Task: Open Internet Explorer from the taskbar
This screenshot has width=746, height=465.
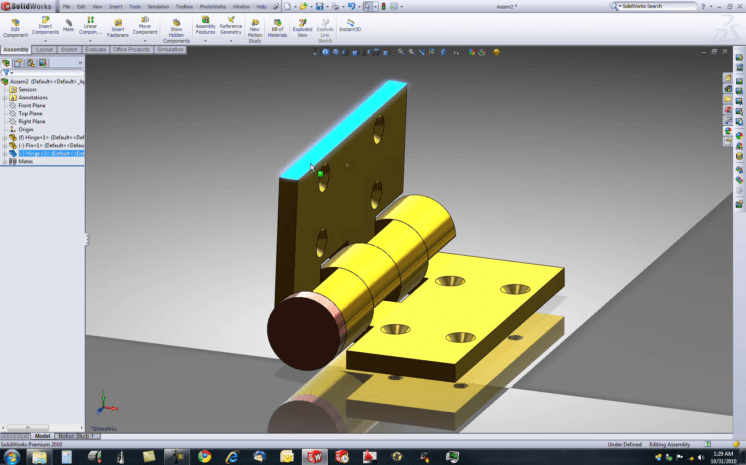Action: point(232,456)
